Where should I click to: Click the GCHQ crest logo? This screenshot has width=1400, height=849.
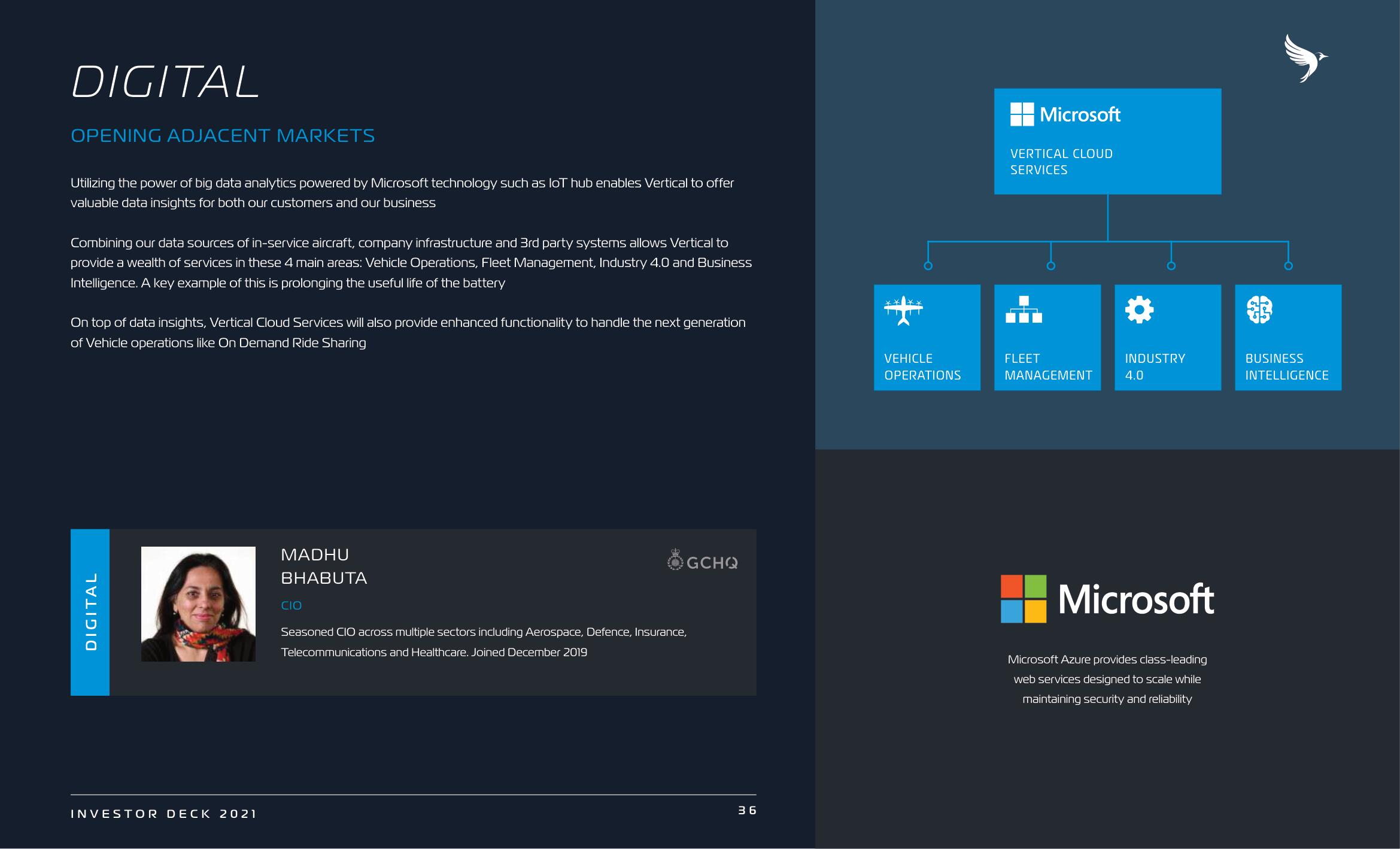tap(702, 560)
